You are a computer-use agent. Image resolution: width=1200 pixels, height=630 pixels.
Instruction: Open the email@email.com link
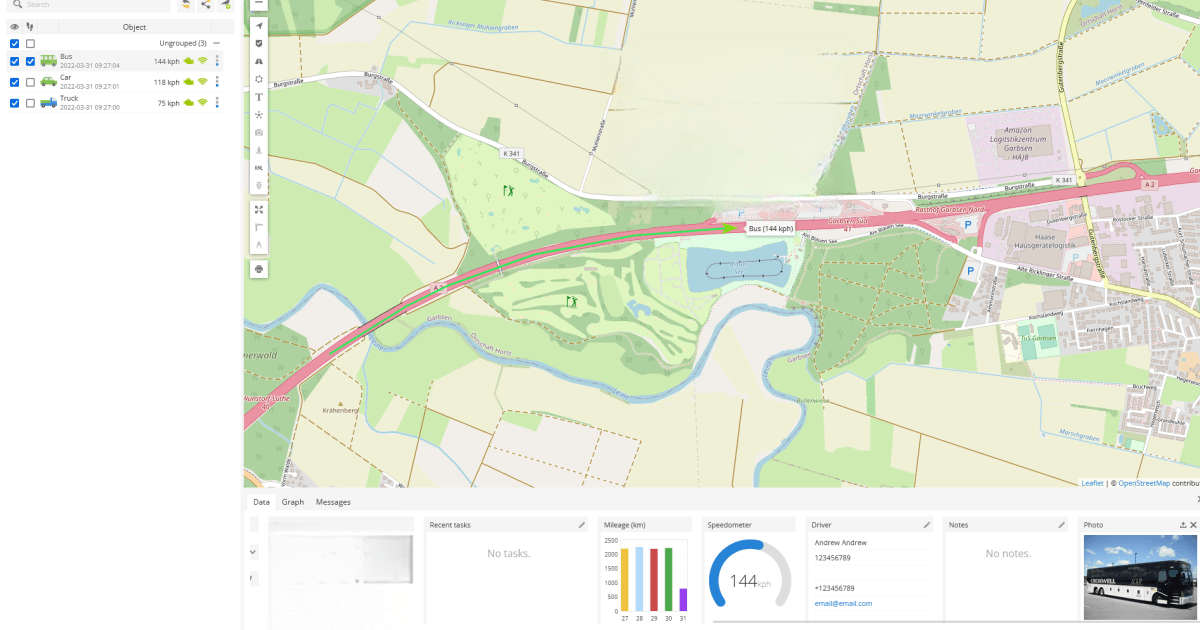coord(843,603)
